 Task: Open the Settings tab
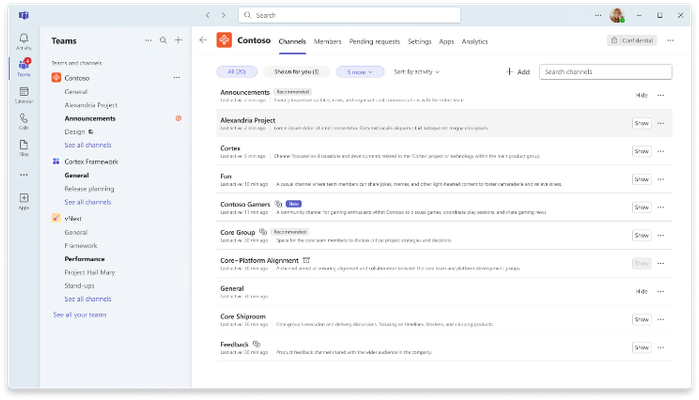(419, 41)
